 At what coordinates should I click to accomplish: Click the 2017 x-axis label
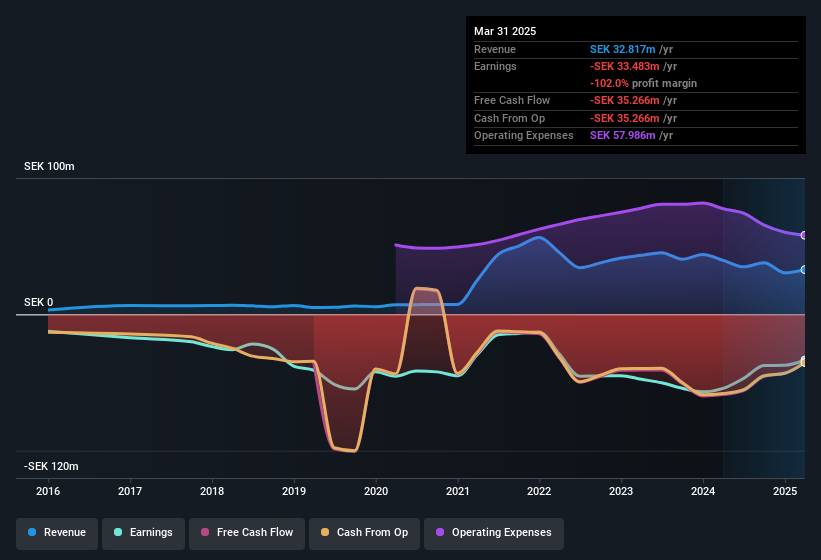tap(130, 491)
